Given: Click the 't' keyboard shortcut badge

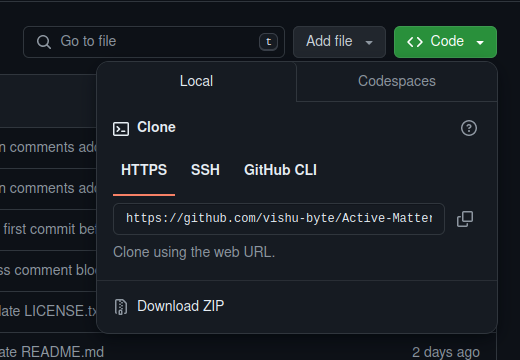Looking at the screenshot, I should pos(268,42).
